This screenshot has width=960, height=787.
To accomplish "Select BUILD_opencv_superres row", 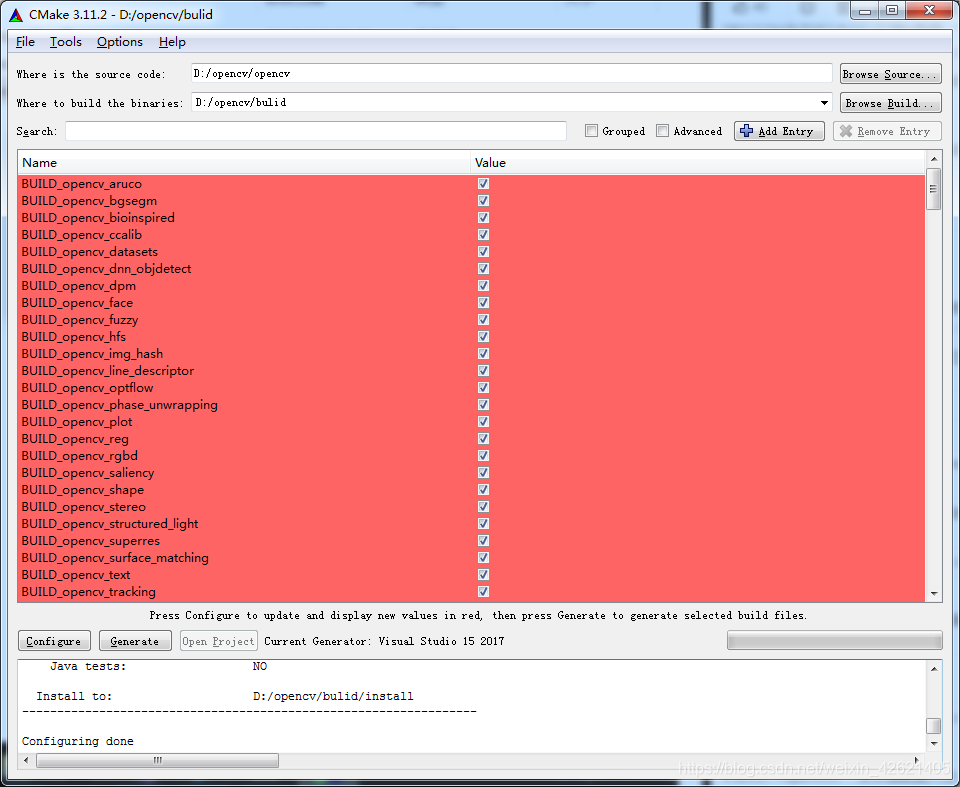I will pyautogui.click(x=471, y=541).
